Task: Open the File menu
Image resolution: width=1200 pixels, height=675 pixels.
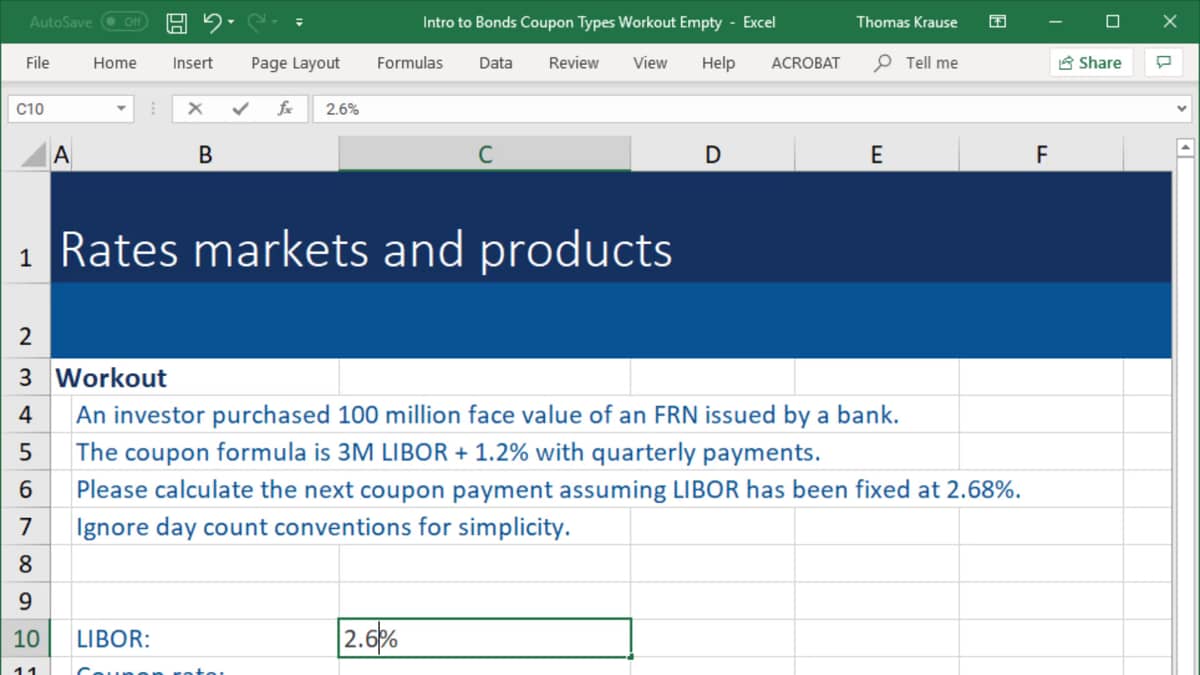Action: pos(37,62)
